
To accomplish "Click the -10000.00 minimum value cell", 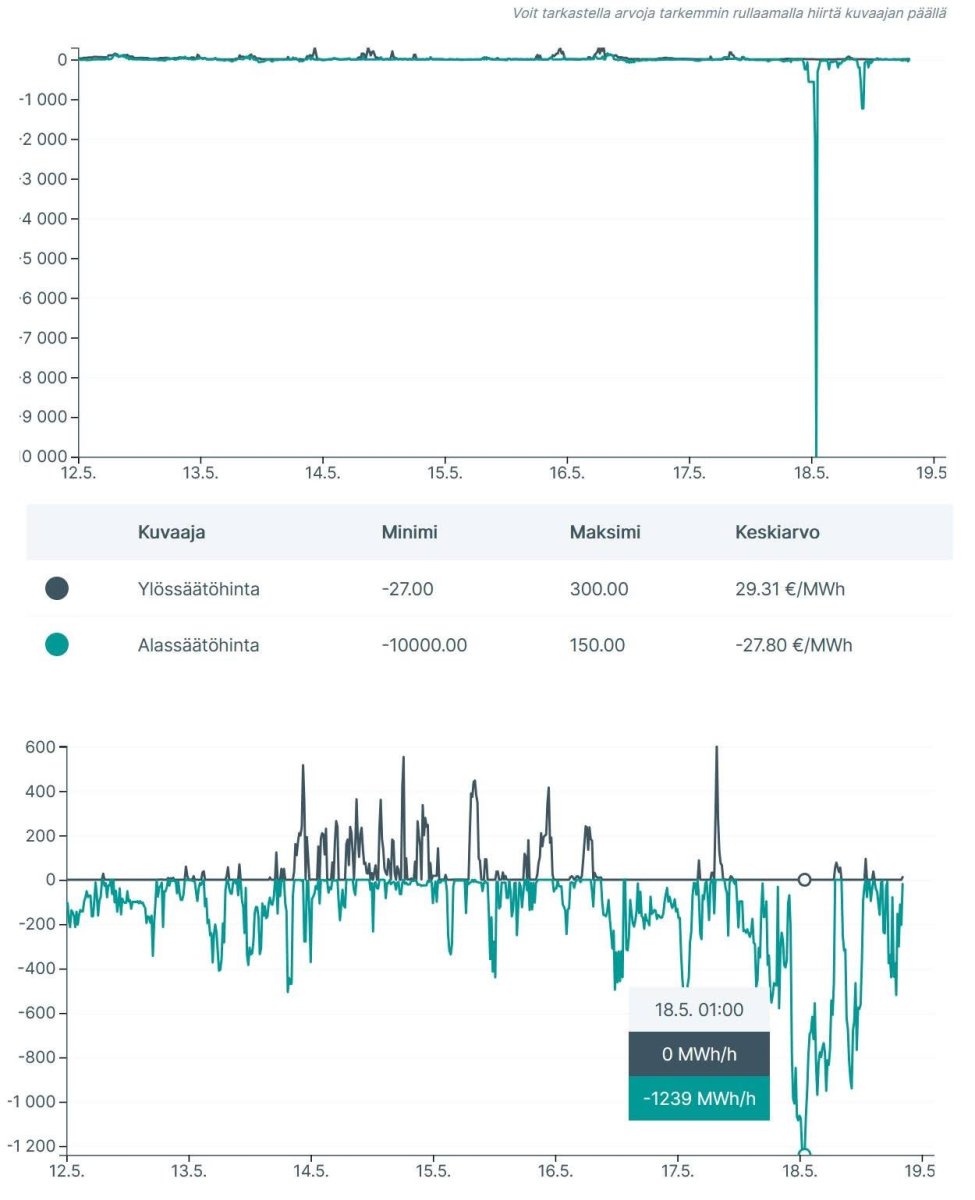I will point(423,645).
